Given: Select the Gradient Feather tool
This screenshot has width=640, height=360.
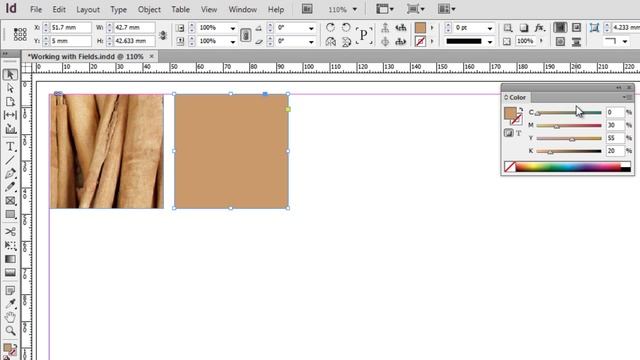Looking at the screenshot, I should click(10, 273).
